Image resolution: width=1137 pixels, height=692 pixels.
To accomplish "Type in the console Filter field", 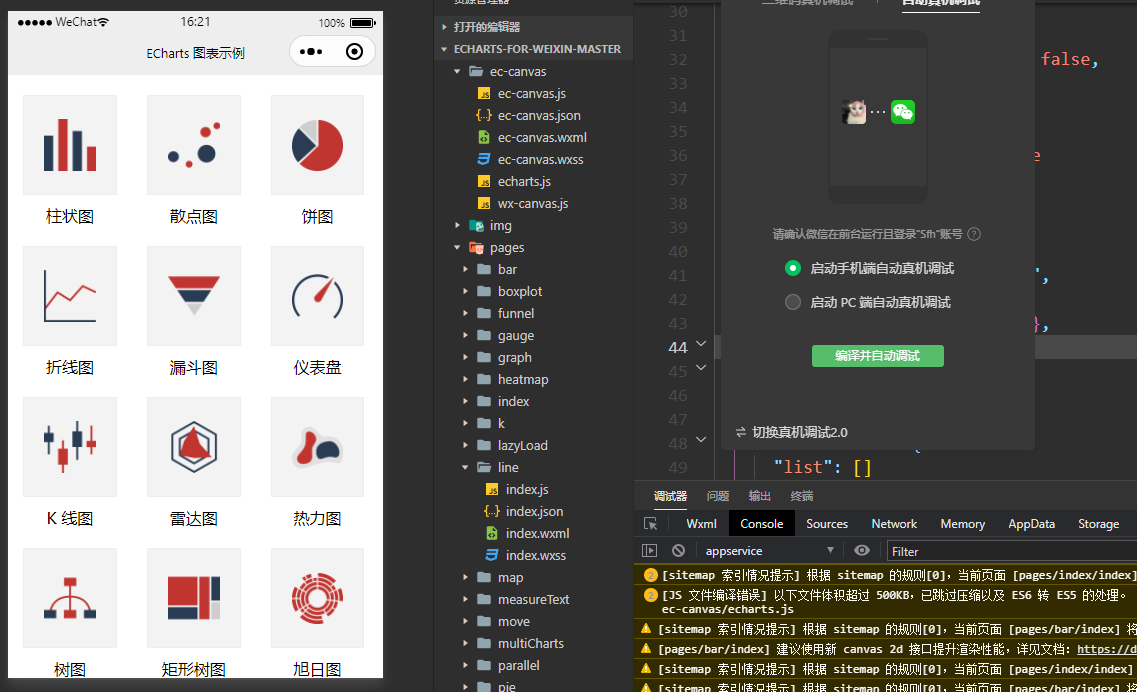I will [1012, 551].
